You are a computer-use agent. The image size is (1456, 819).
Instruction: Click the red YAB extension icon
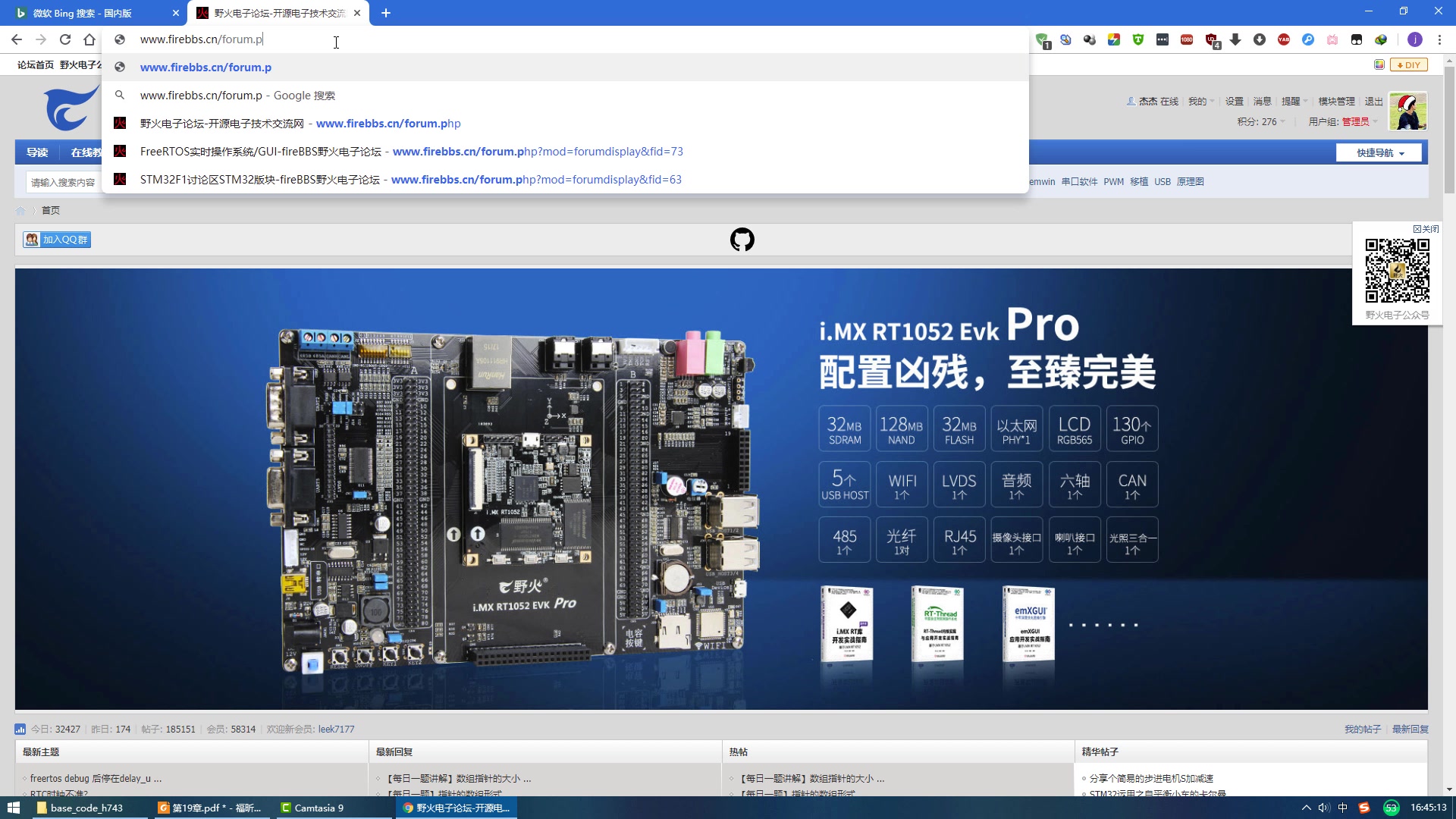tap(1284, 39)
